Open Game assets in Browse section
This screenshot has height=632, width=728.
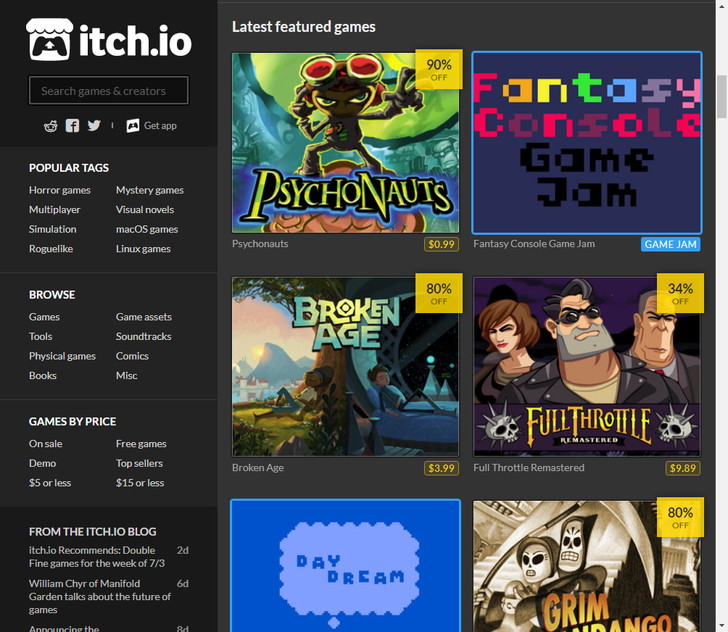143,317
